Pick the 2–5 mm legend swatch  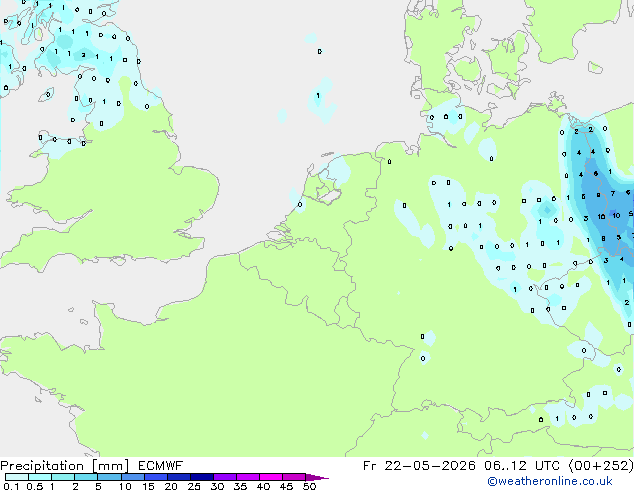(x=86, y=477)
